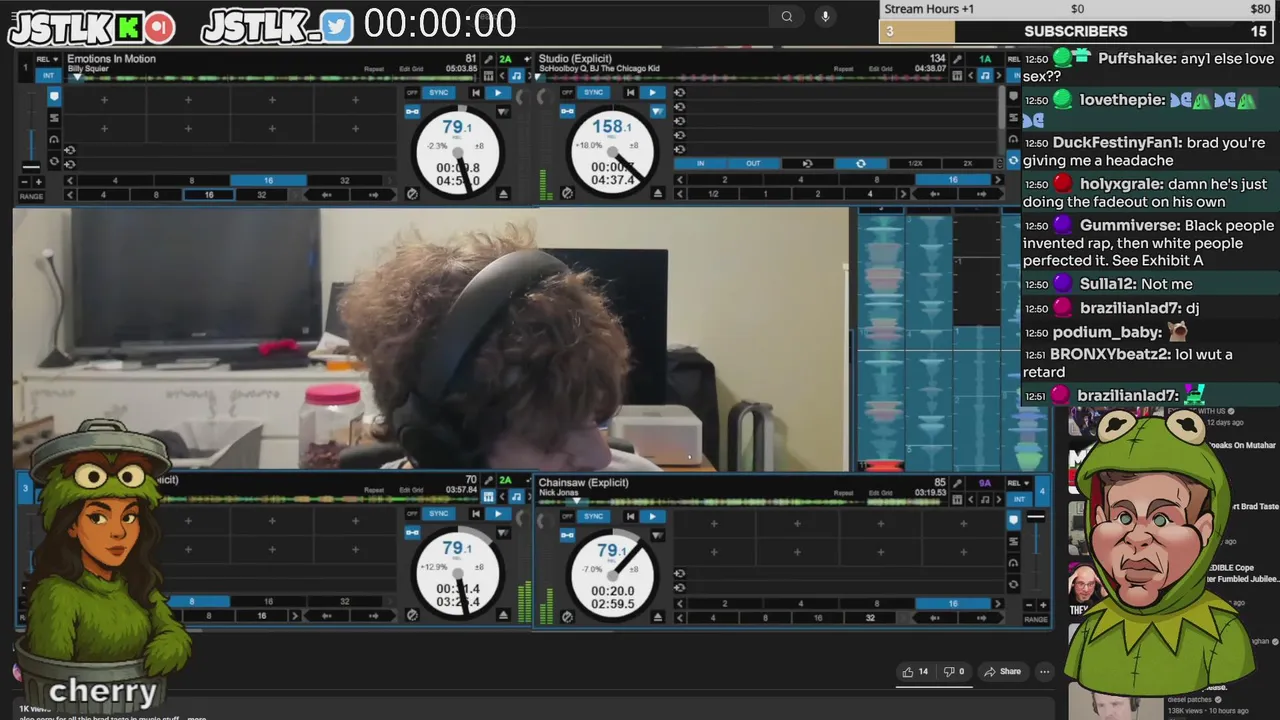Click deck 4 pitch fader
Viewport: 1280px width, 720px height.
[x=1035, y=517]
